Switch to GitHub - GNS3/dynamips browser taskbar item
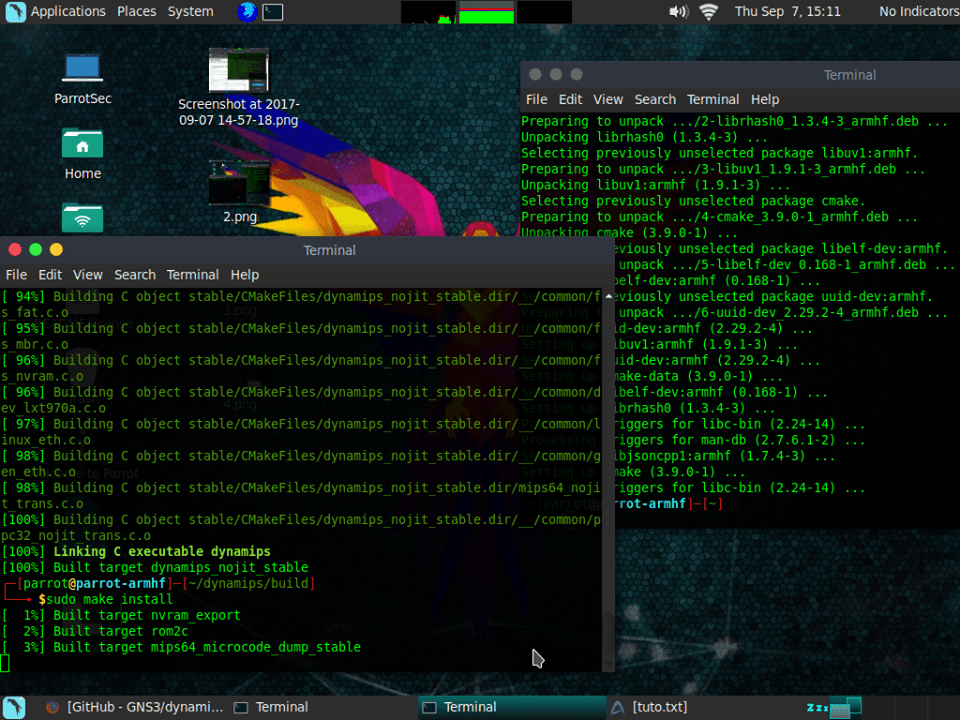The height and width of the screenshot is (720, 960). click(x=135, y=707)
